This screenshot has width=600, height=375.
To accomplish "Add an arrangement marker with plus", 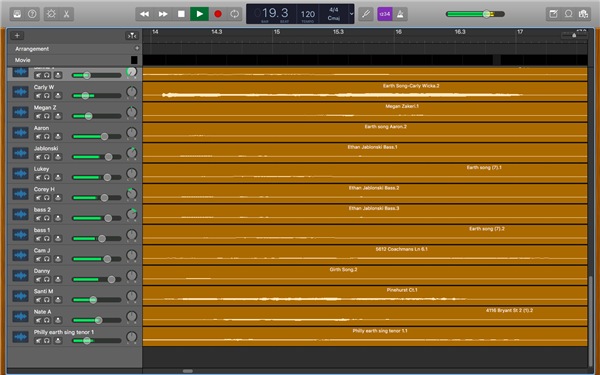I will [x=137, y=48].
